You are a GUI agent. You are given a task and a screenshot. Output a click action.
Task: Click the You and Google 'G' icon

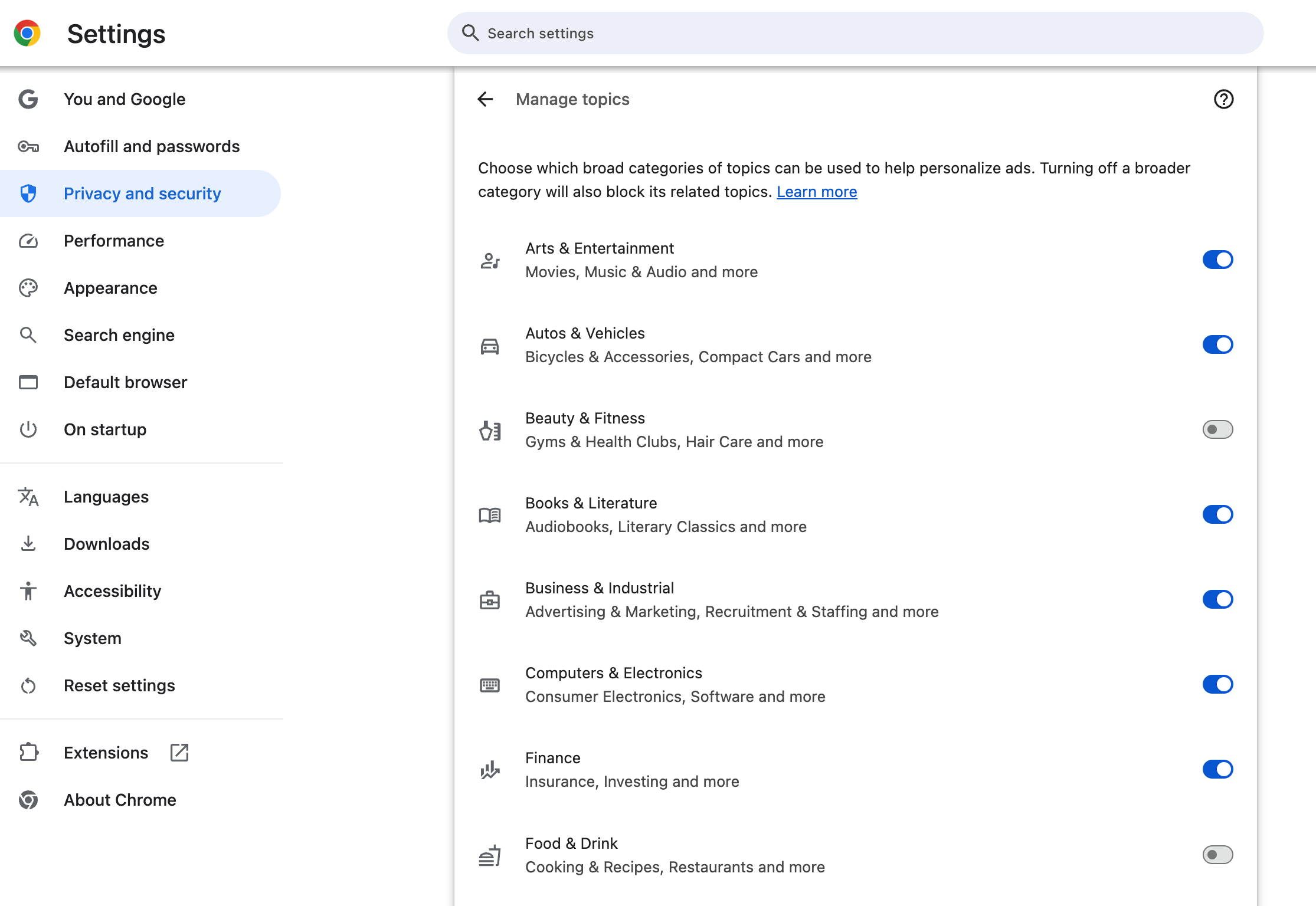tap(28, 99)
